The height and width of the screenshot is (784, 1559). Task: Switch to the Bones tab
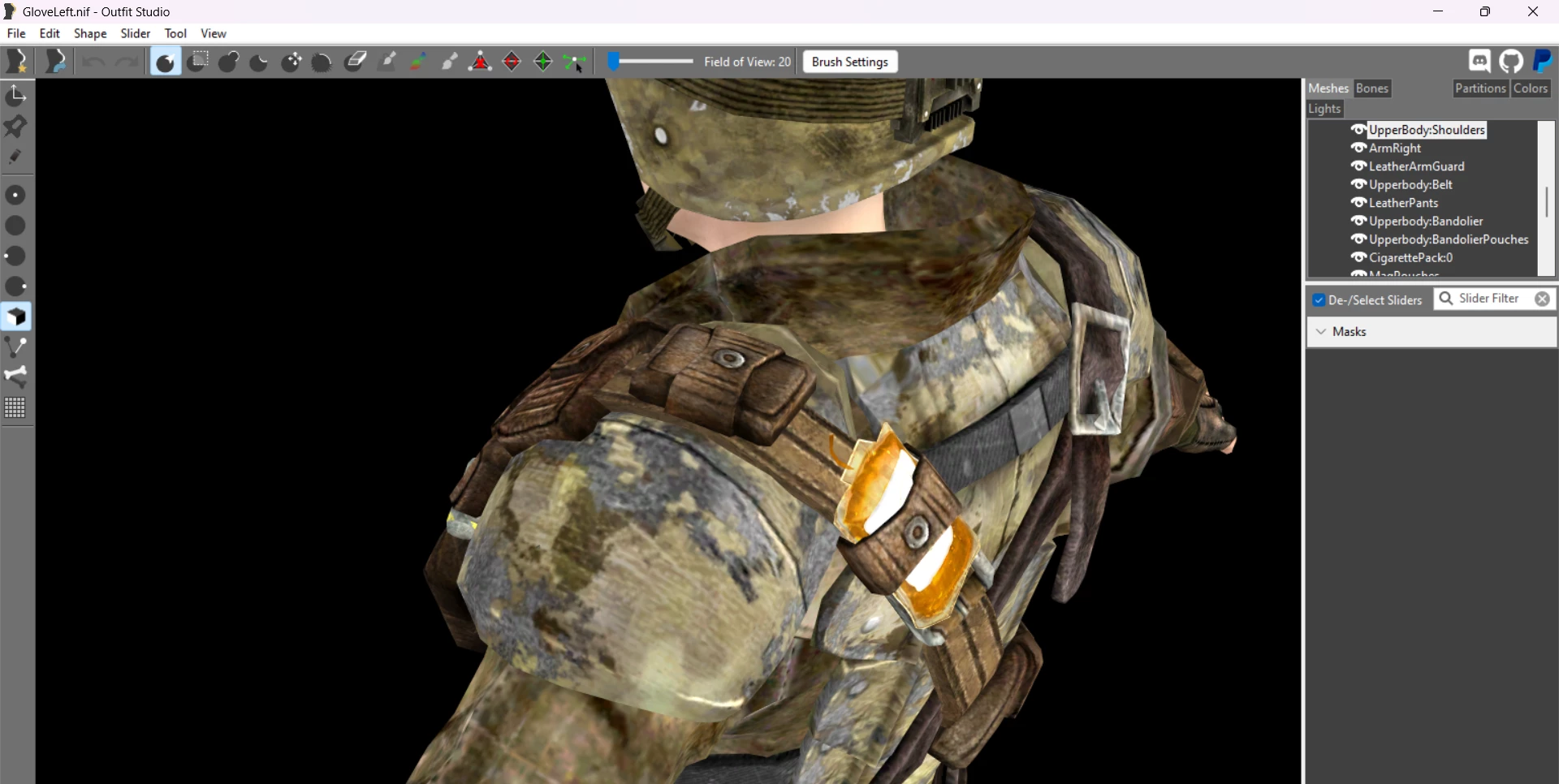pos(1371,88)
